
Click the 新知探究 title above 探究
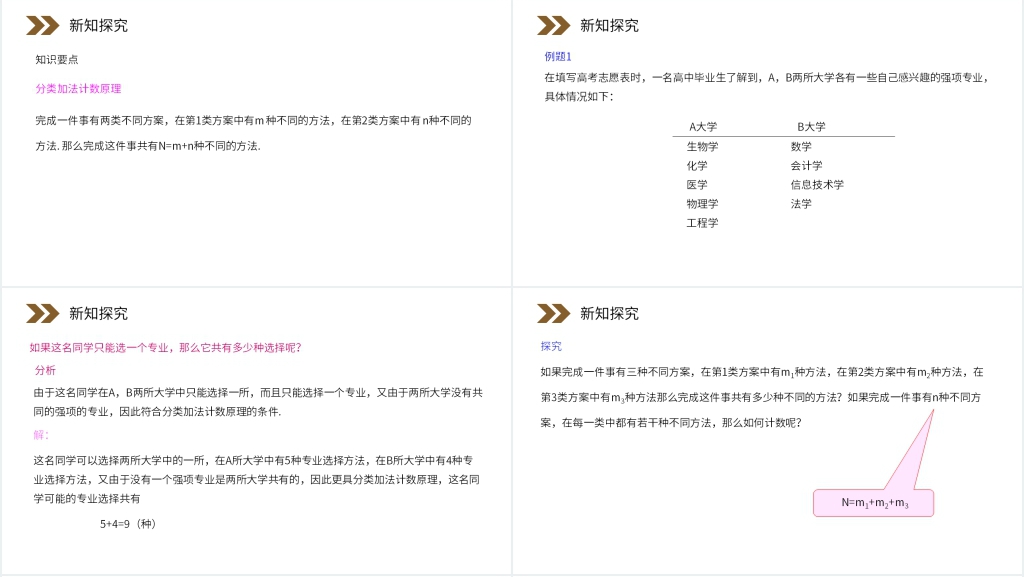tap(609, 313)
